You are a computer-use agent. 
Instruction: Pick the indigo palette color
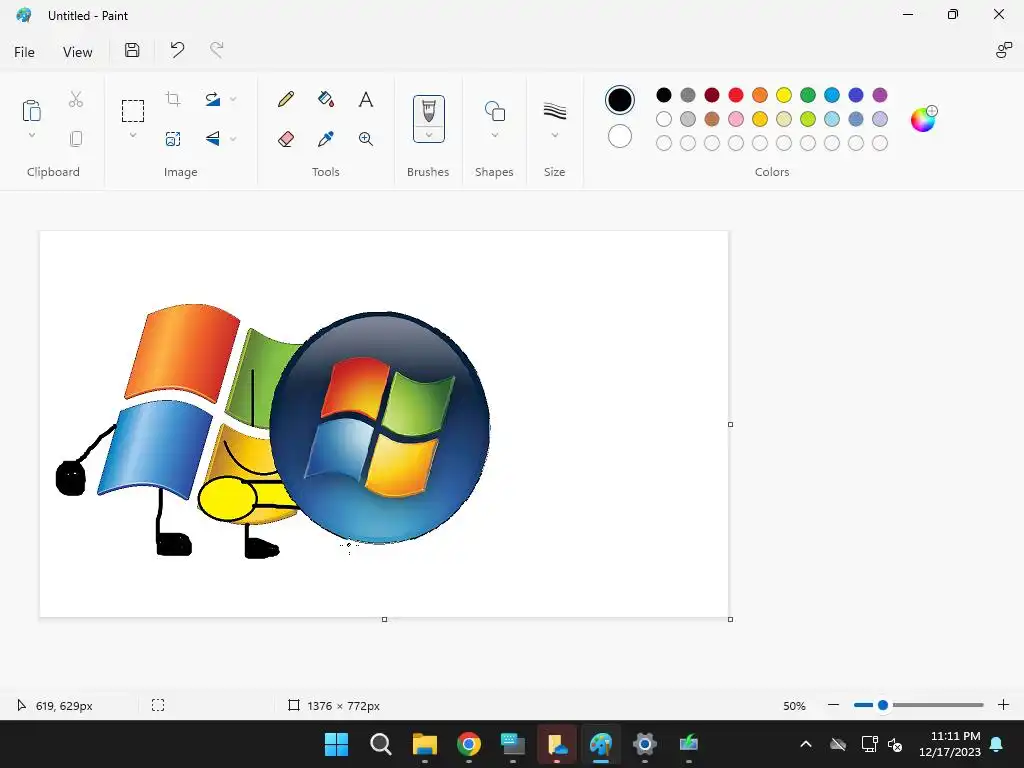(856, 95)
